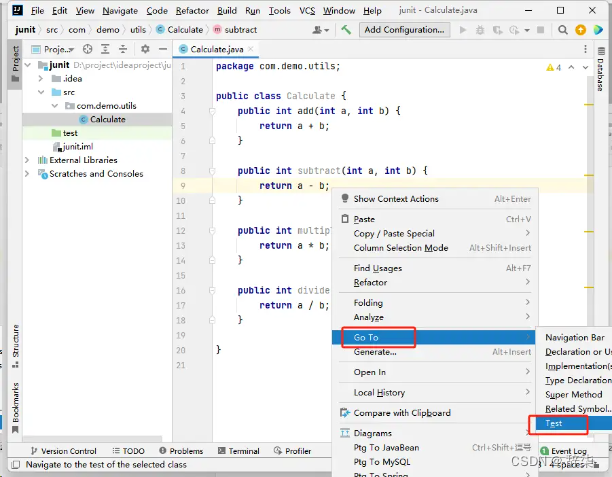Open the Terminal tool window

click(238, 451)
